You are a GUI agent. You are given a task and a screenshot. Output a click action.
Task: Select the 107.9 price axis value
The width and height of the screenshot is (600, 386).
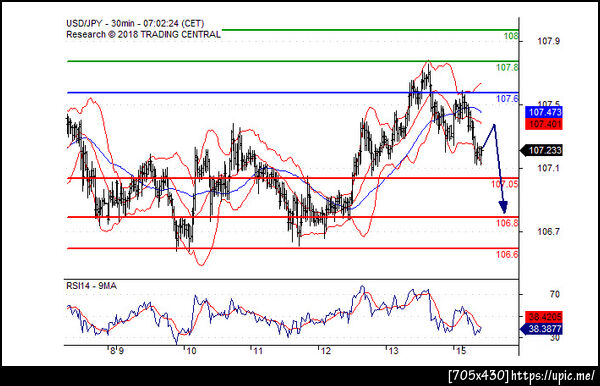(x=548, y=41)
